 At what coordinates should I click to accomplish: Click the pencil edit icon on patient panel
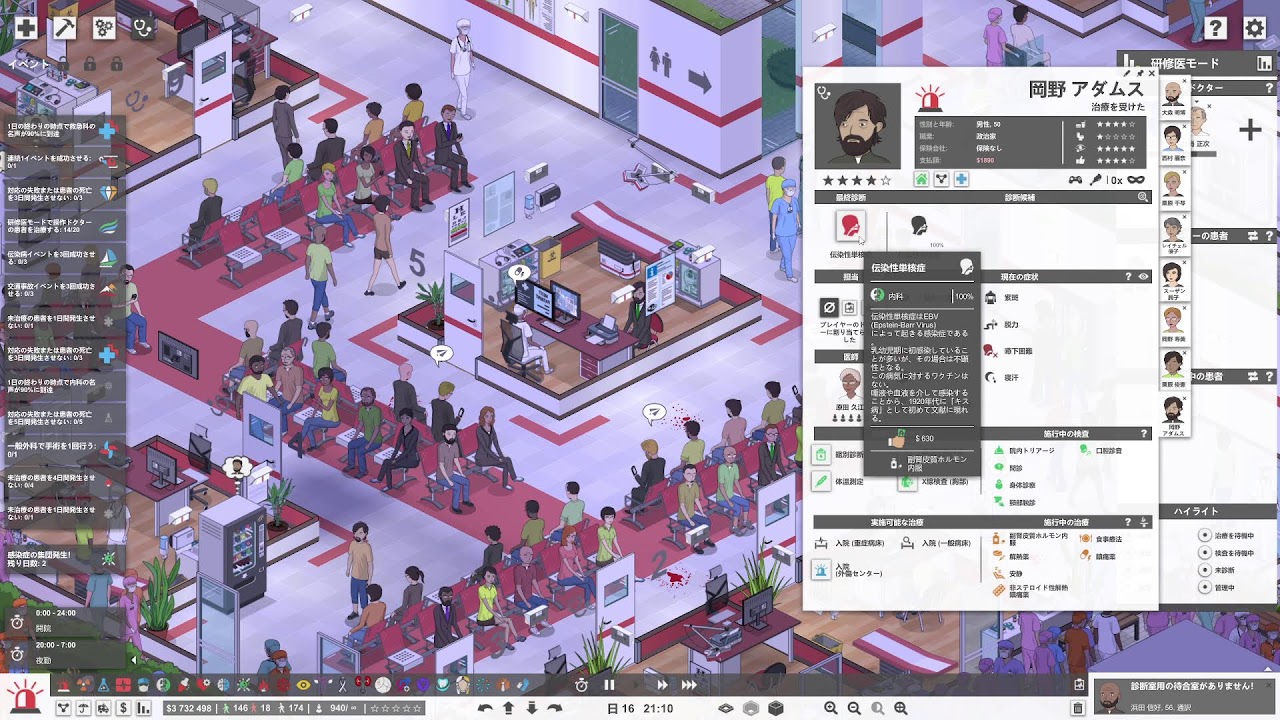[1127, 73]
